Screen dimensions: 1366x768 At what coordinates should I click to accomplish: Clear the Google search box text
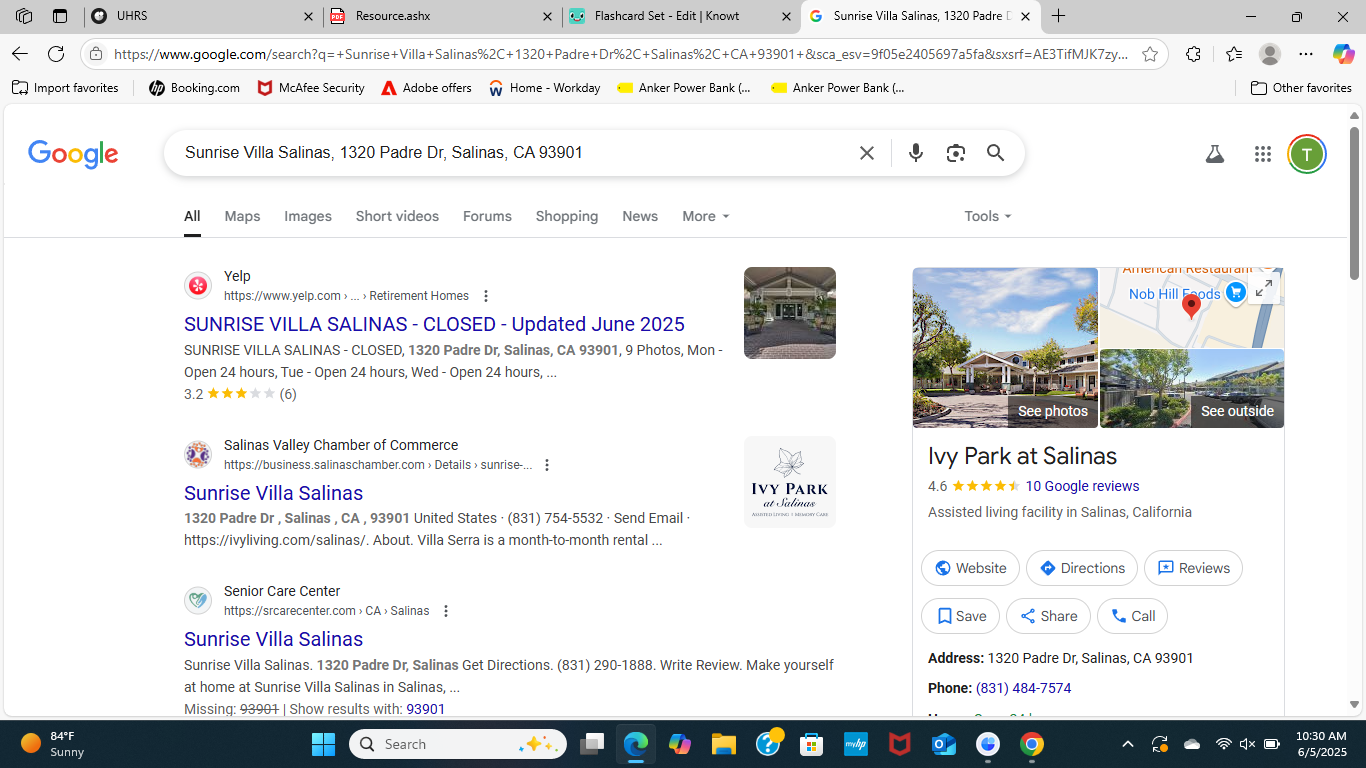pyautogui.click(x=867, y=153)
